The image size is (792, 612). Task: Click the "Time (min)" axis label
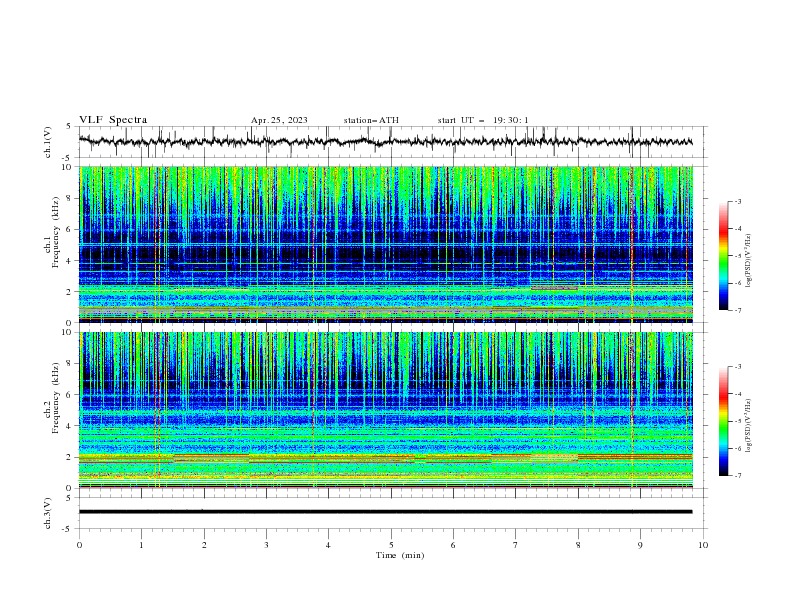pyautogui.click(x=400, y=555)
